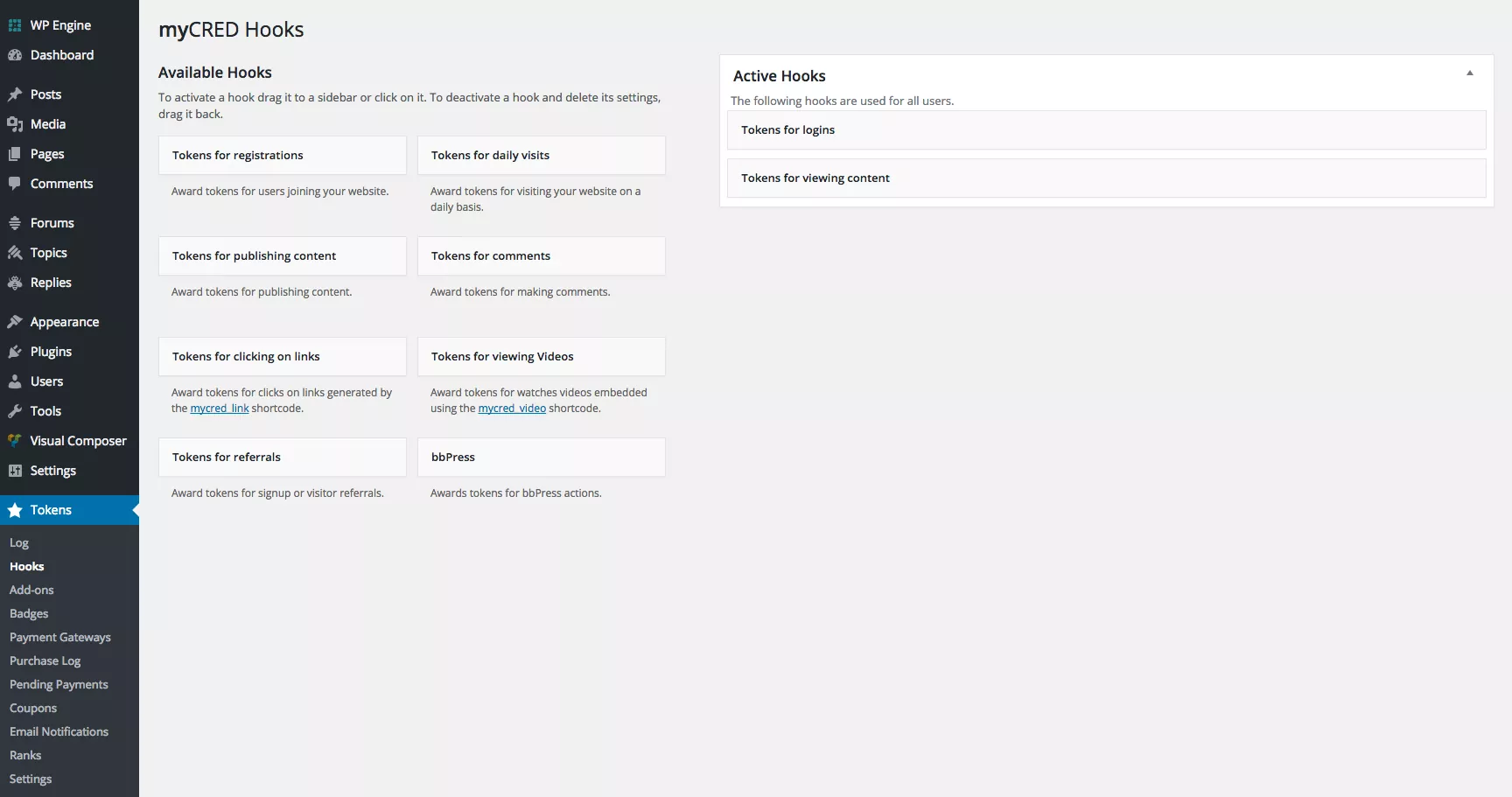Screen dimensions: 1512x797
Task: Open the Badges submenu item
Action: (x=29, y=614)
